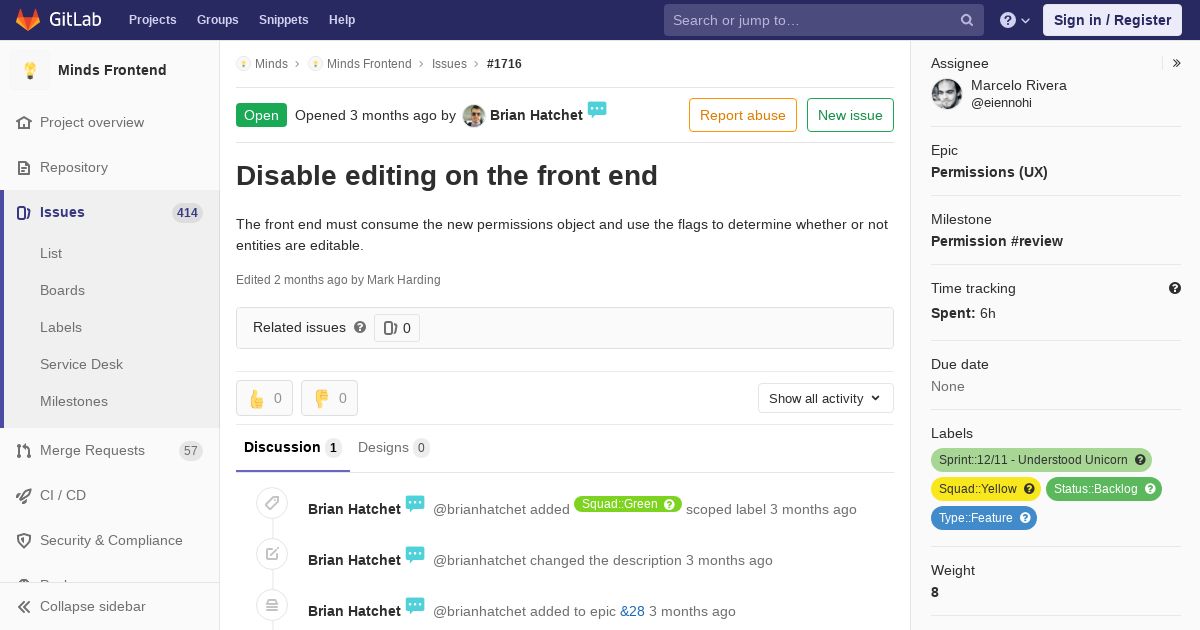1200x630 pixels.
Task: Click the Minds breadcrumb link
Action: pos(271,63)
